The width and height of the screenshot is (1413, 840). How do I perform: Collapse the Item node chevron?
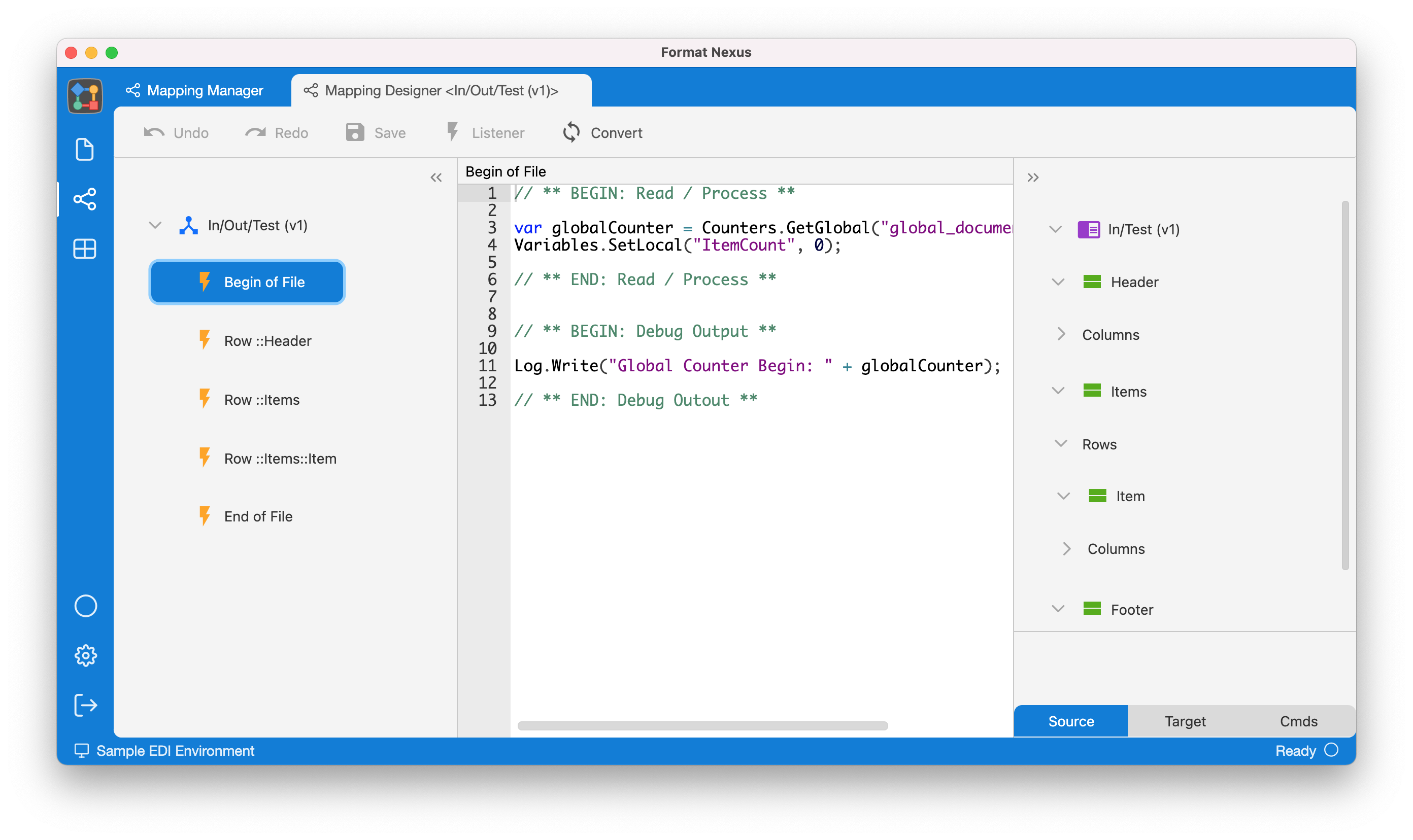pos(1064,497)
